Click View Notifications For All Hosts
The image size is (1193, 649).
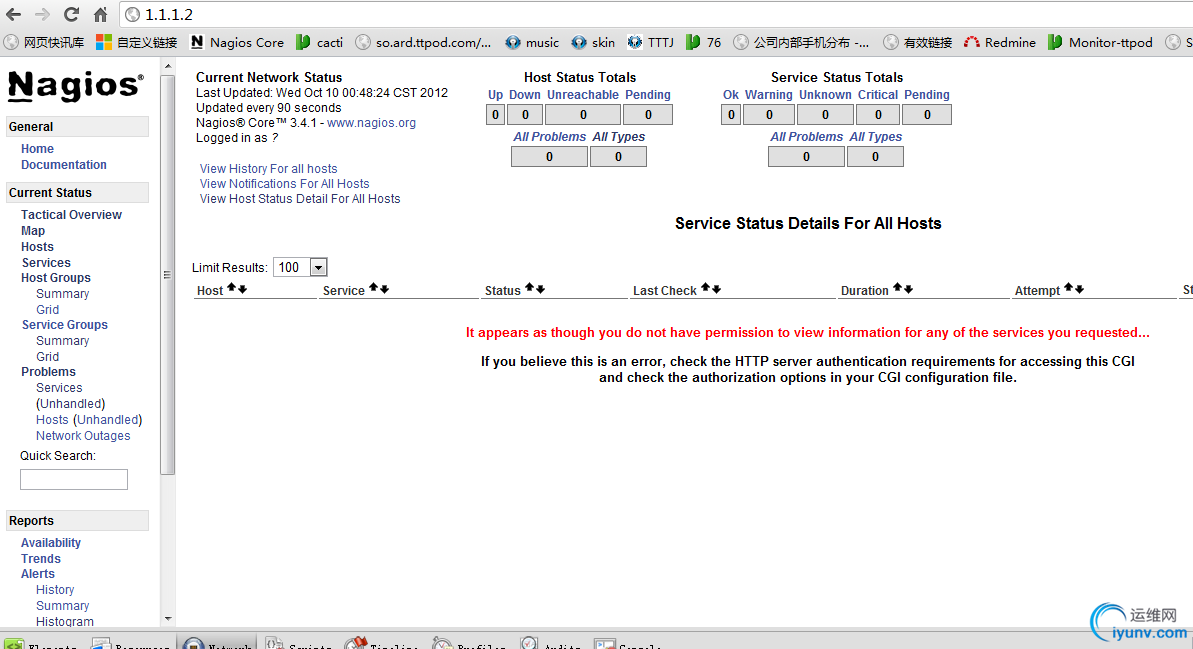click(x=285, y=184)
